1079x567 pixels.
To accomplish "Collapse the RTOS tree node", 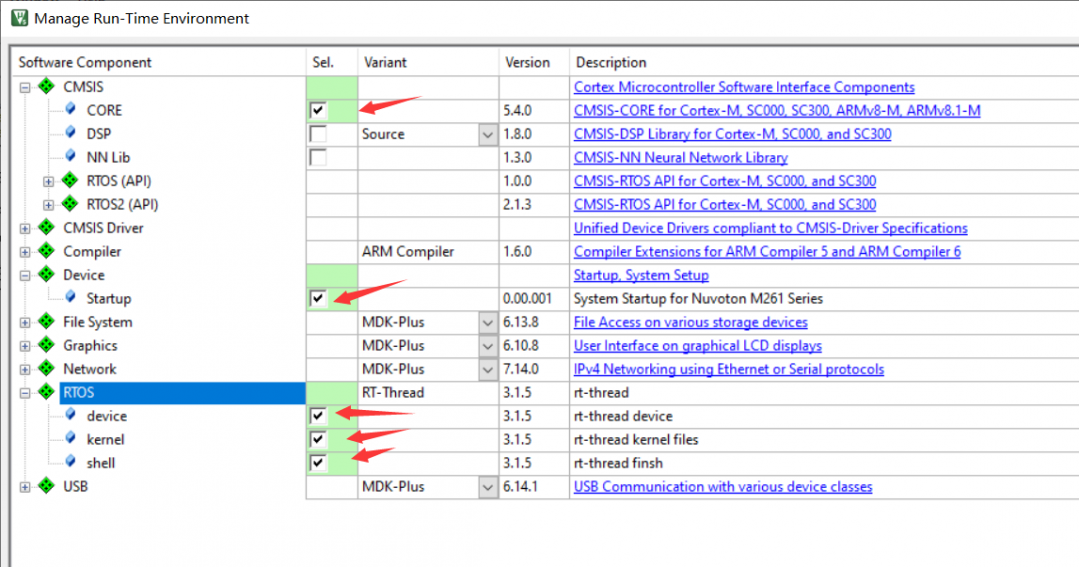I will pyautogui.click(x=25, y=393).
